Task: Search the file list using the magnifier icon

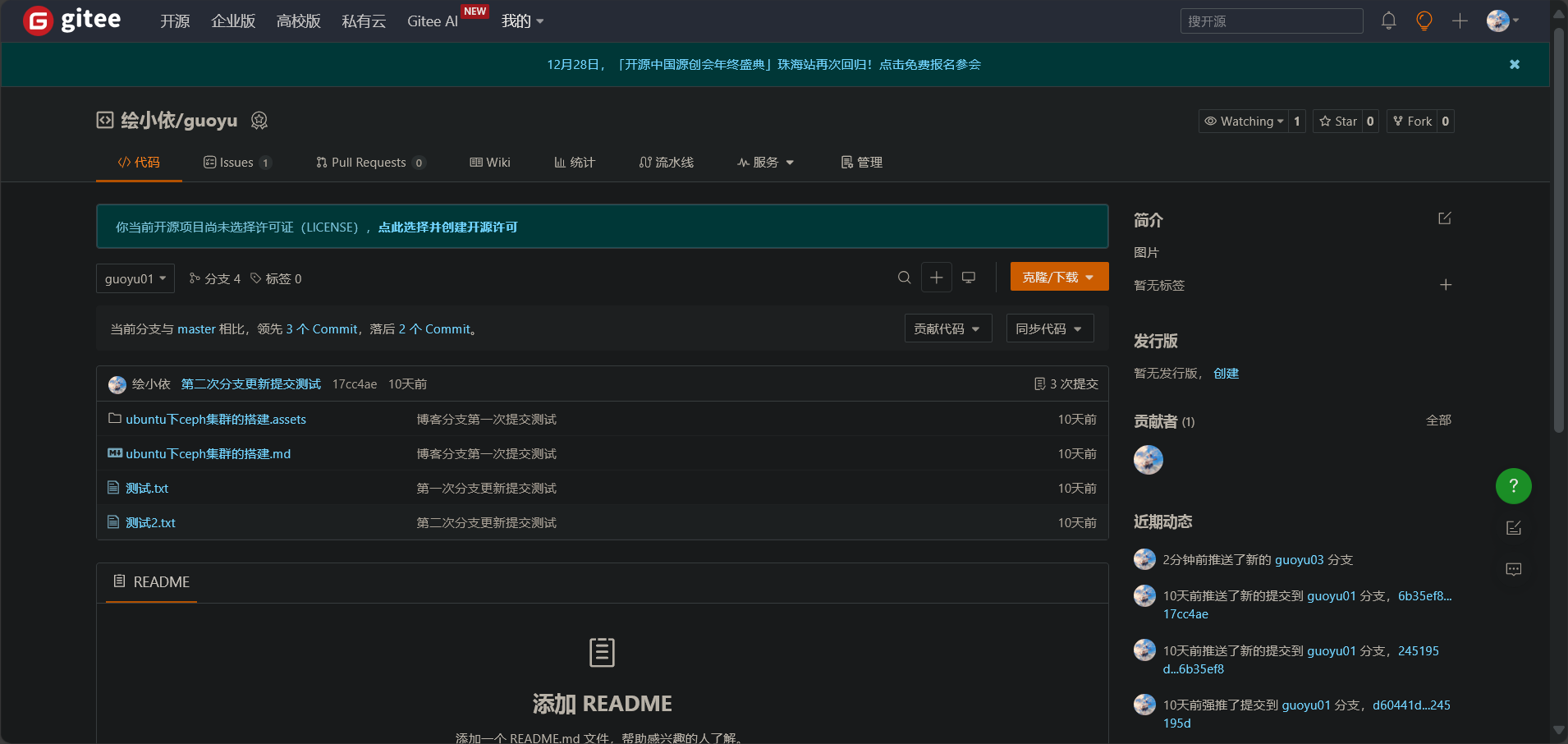Action: click(x=904, y=278)
